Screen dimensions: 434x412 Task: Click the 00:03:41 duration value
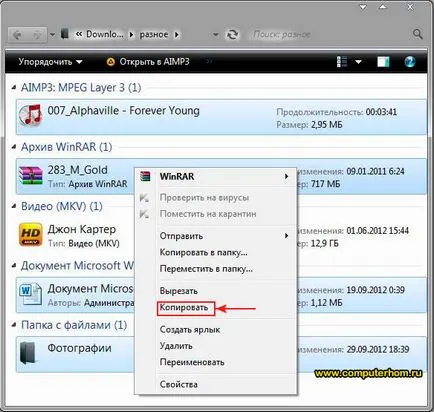point(381,112)
